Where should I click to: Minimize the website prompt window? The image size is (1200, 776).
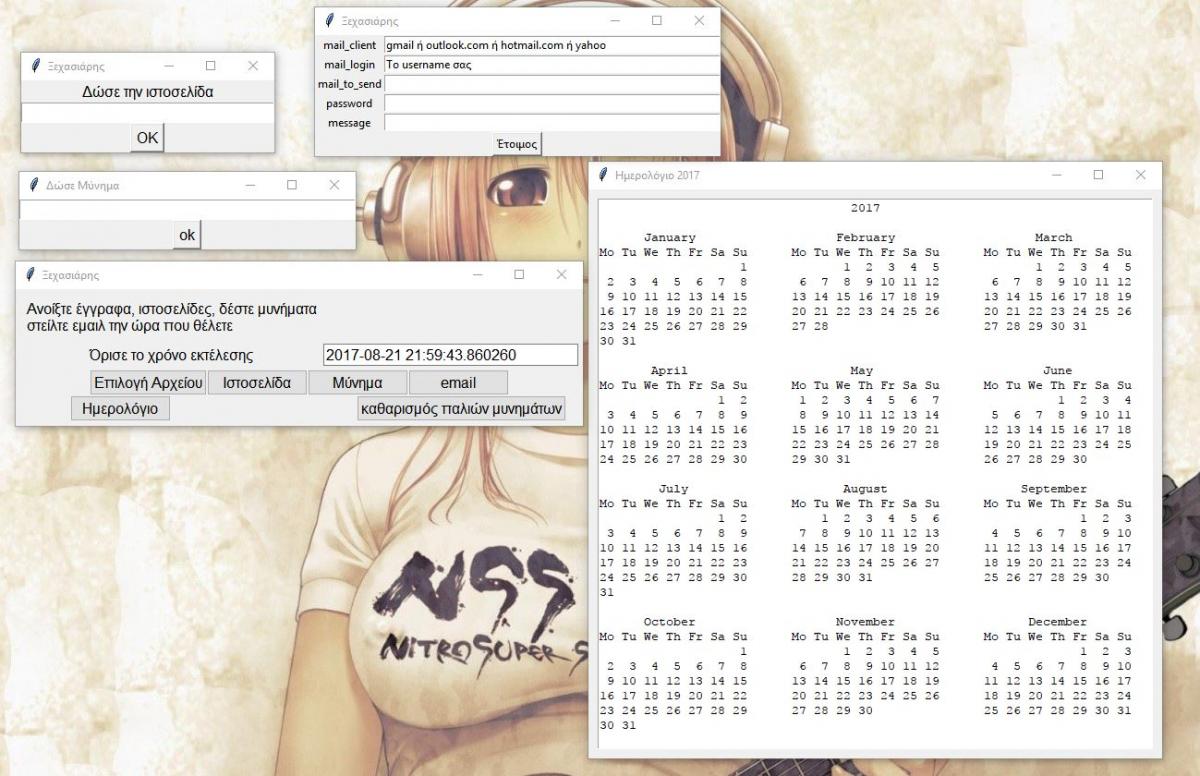(x=168, y=66)
